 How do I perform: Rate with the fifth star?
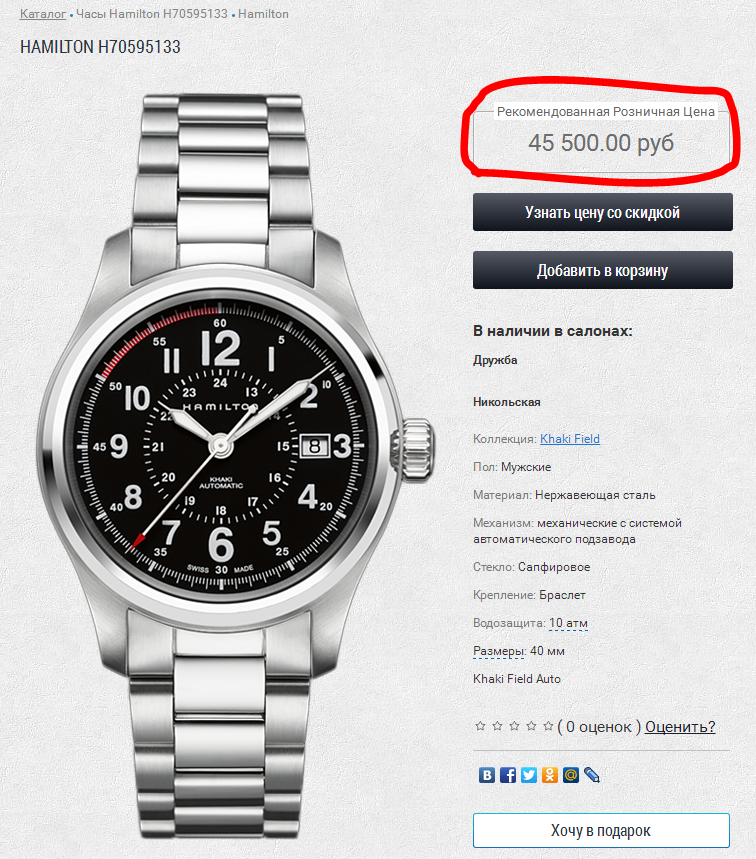(548, 726)
